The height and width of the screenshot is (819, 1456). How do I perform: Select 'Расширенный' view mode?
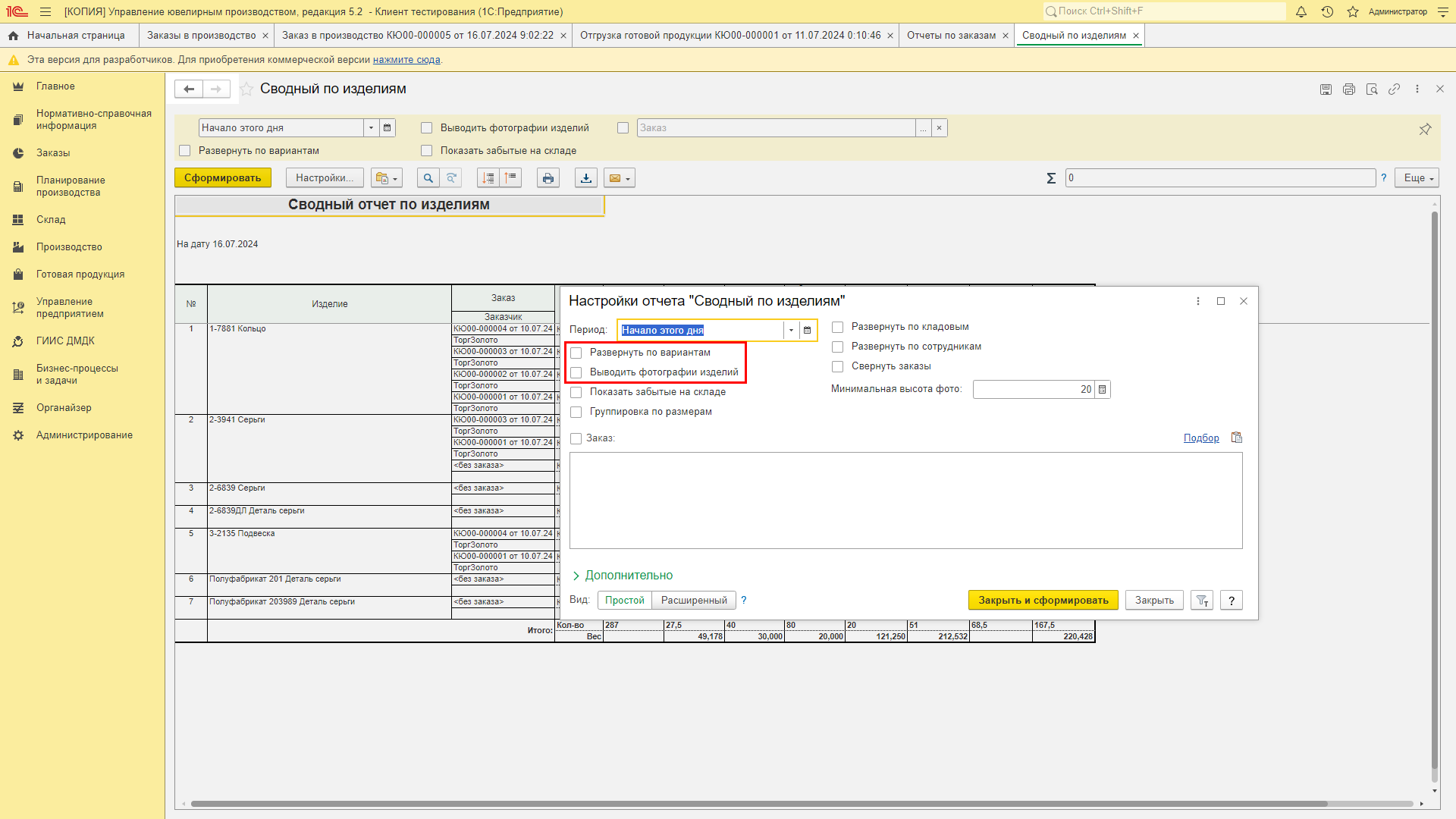[x=694, y=601]
